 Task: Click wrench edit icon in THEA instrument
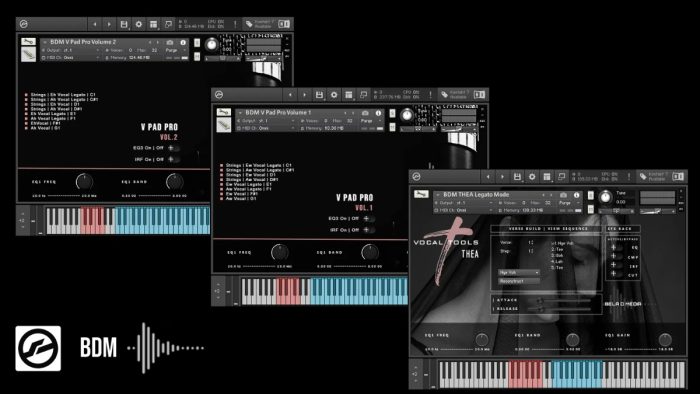pyautogui.click(x=421, y=194)
